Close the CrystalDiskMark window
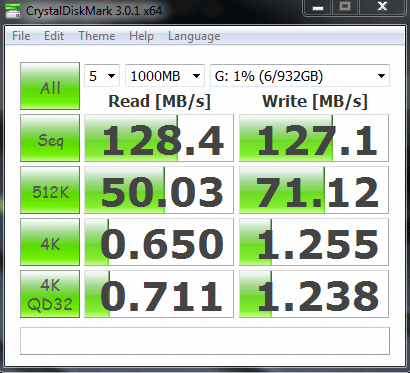Viewport: 410px width, 373px height. tap(382, 7)
